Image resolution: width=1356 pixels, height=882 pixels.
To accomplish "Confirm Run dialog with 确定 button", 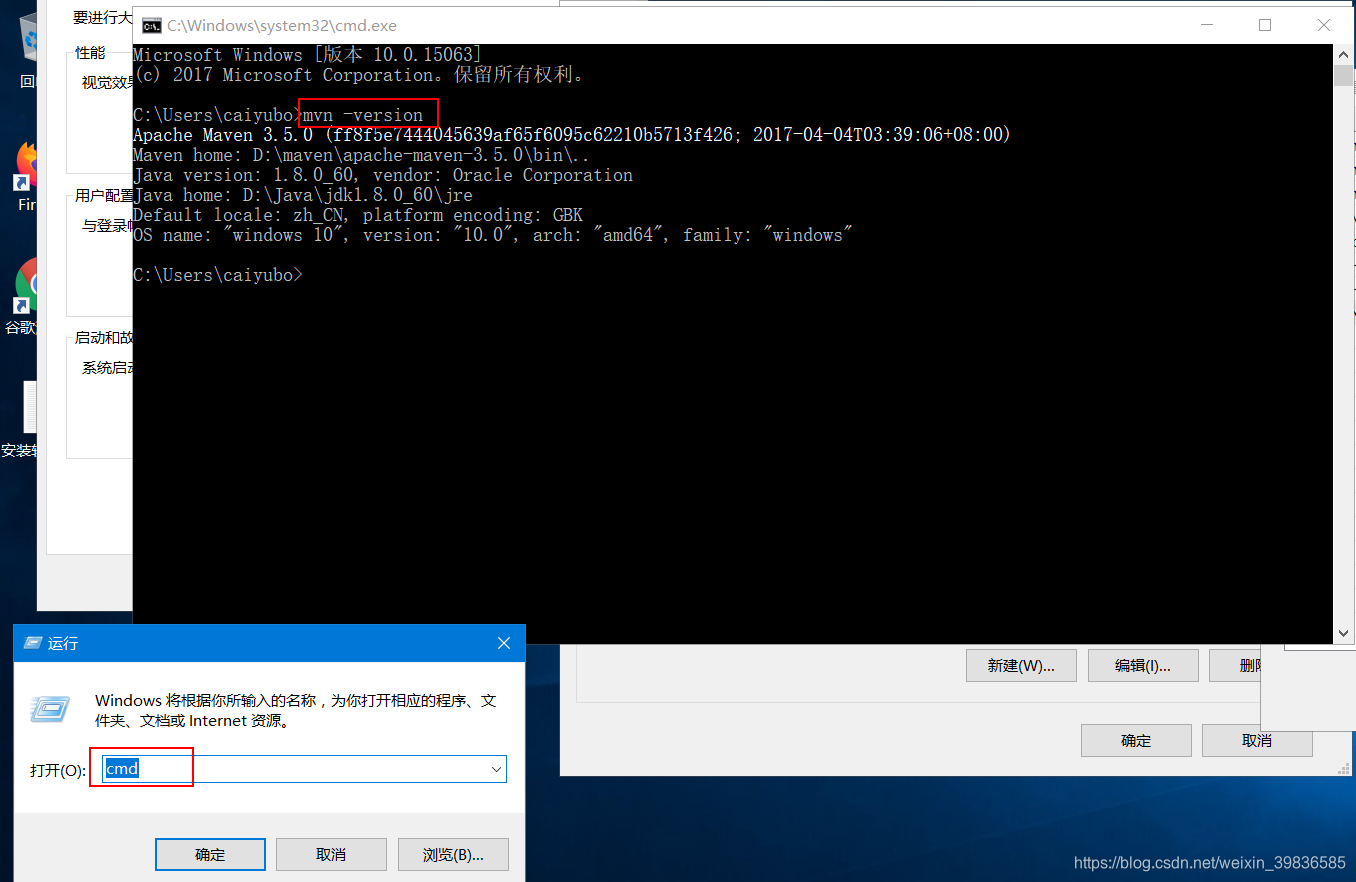I will click(x=210, y=855).
